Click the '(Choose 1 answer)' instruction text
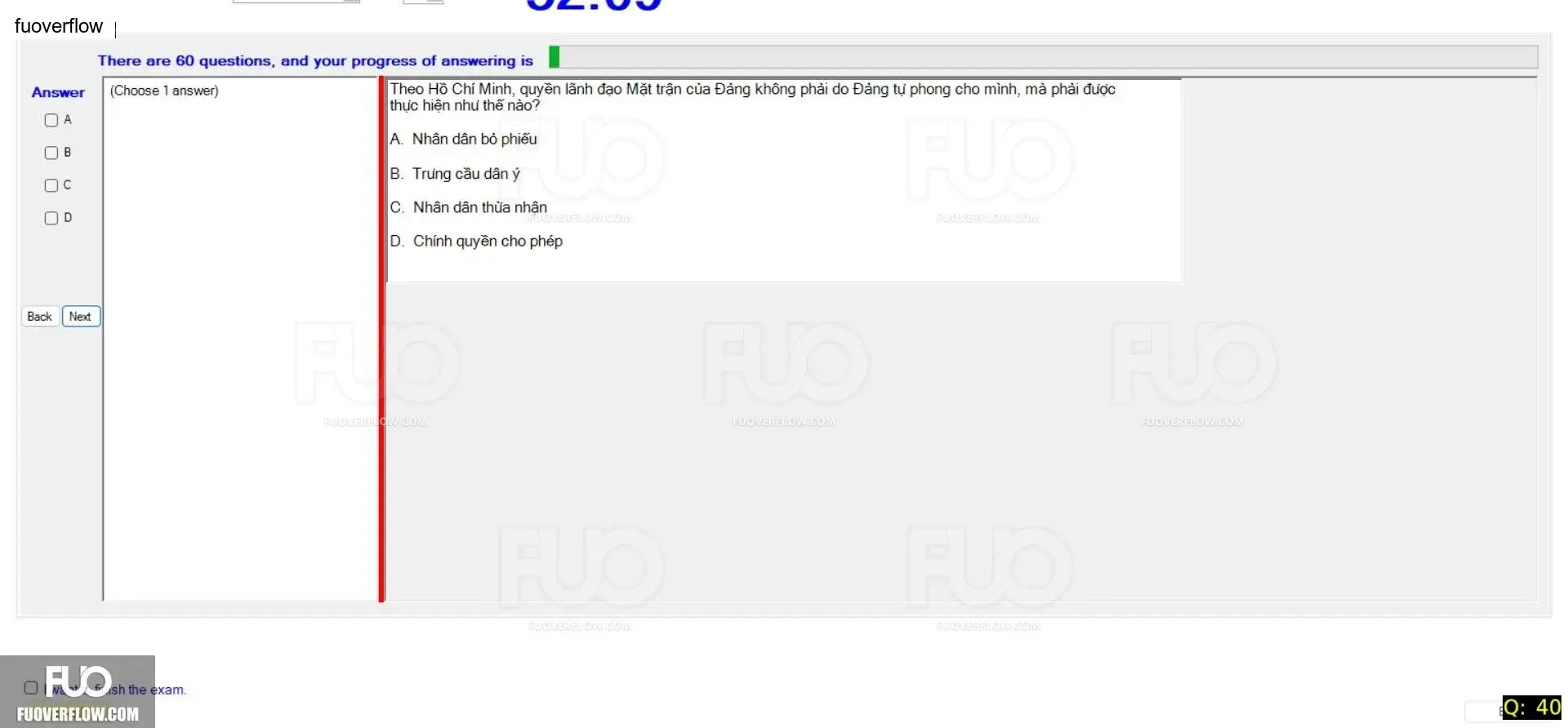The width and height of the screenshot is (1568, 728). pos(164,91)
